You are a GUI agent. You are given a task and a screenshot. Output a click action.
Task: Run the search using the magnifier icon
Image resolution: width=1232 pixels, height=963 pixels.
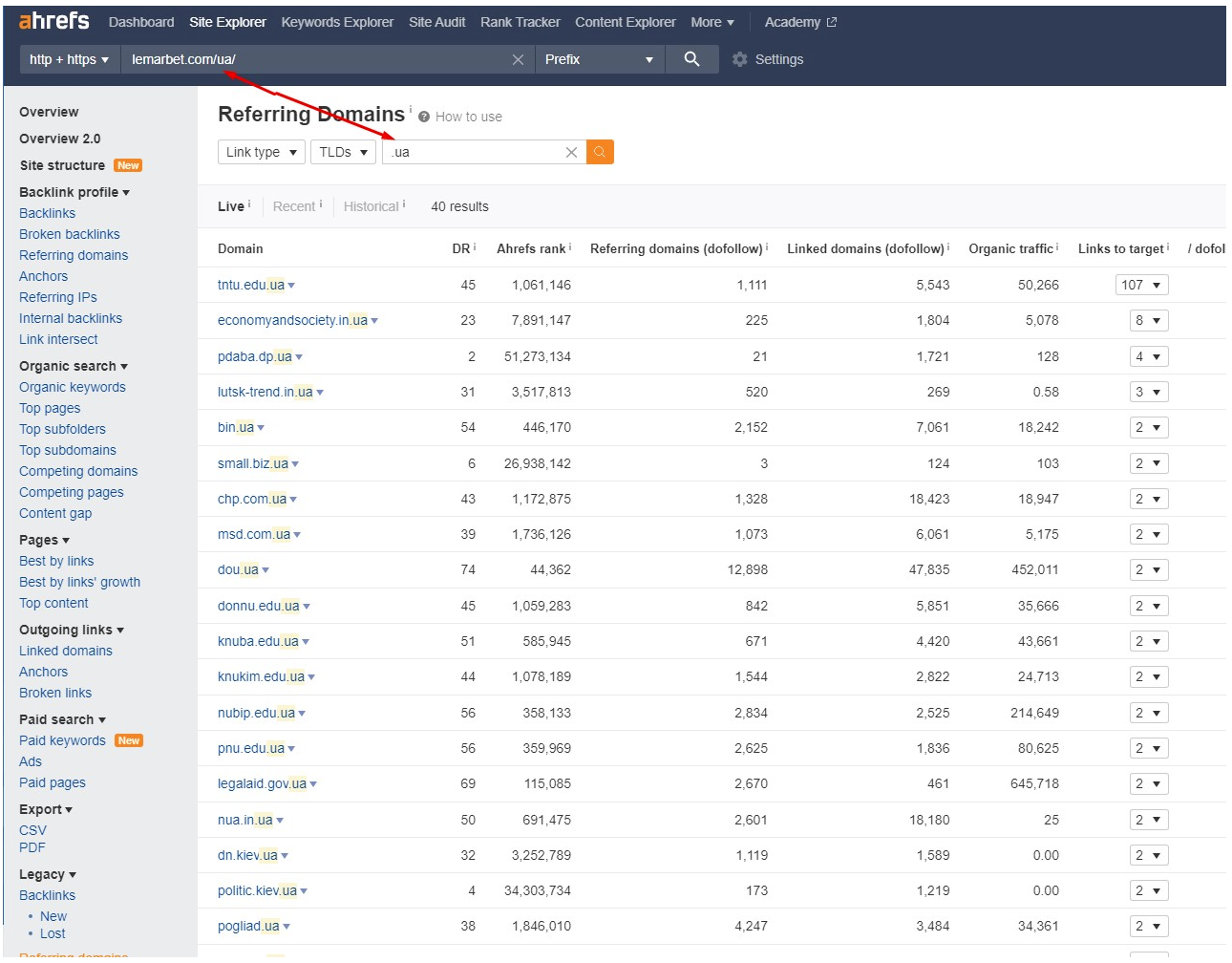691,59
